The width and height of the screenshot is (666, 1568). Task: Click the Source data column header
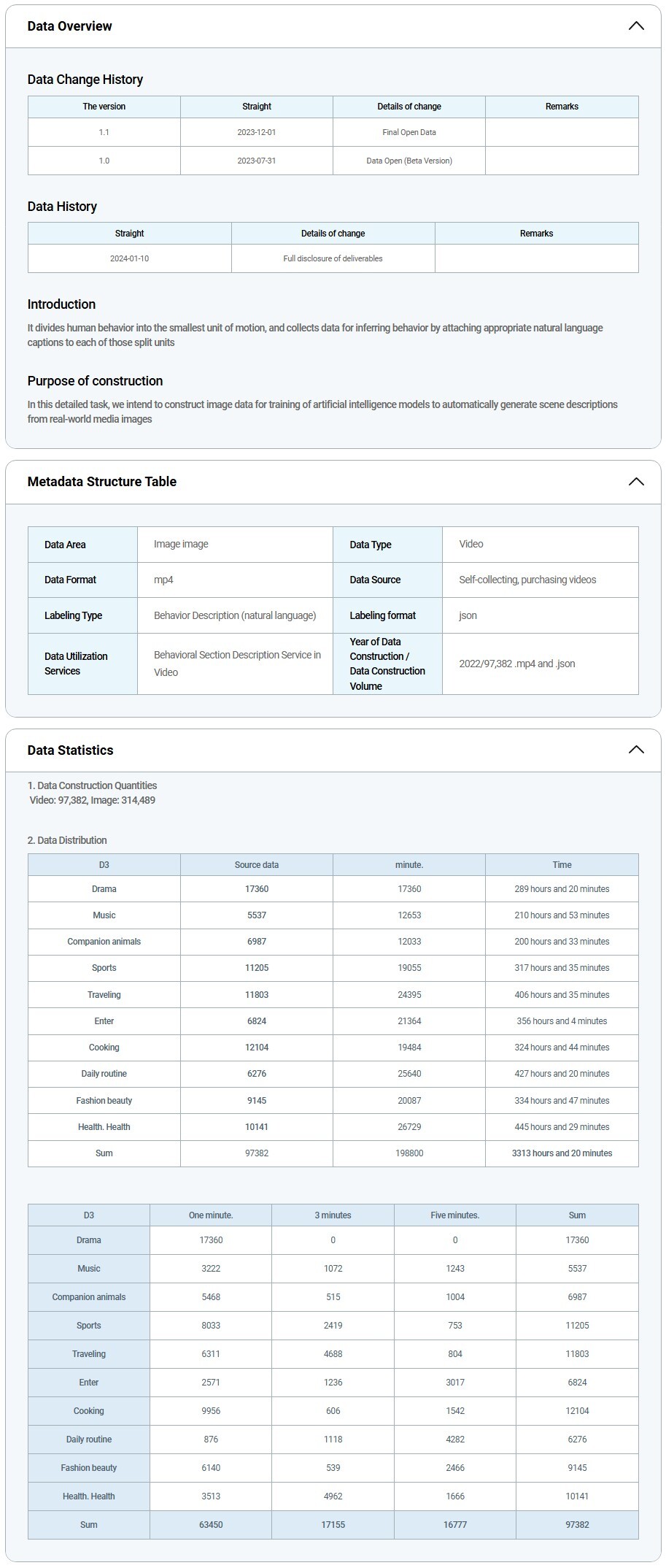click(256, 865)
